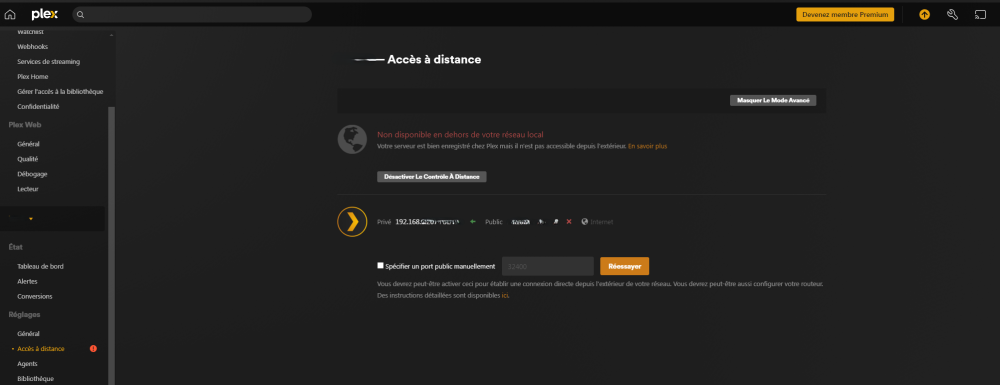Click the Masquer Le Mode Avancé button
The width and height of the screenshot is (1000, 385).
click(x=773, y=101)
